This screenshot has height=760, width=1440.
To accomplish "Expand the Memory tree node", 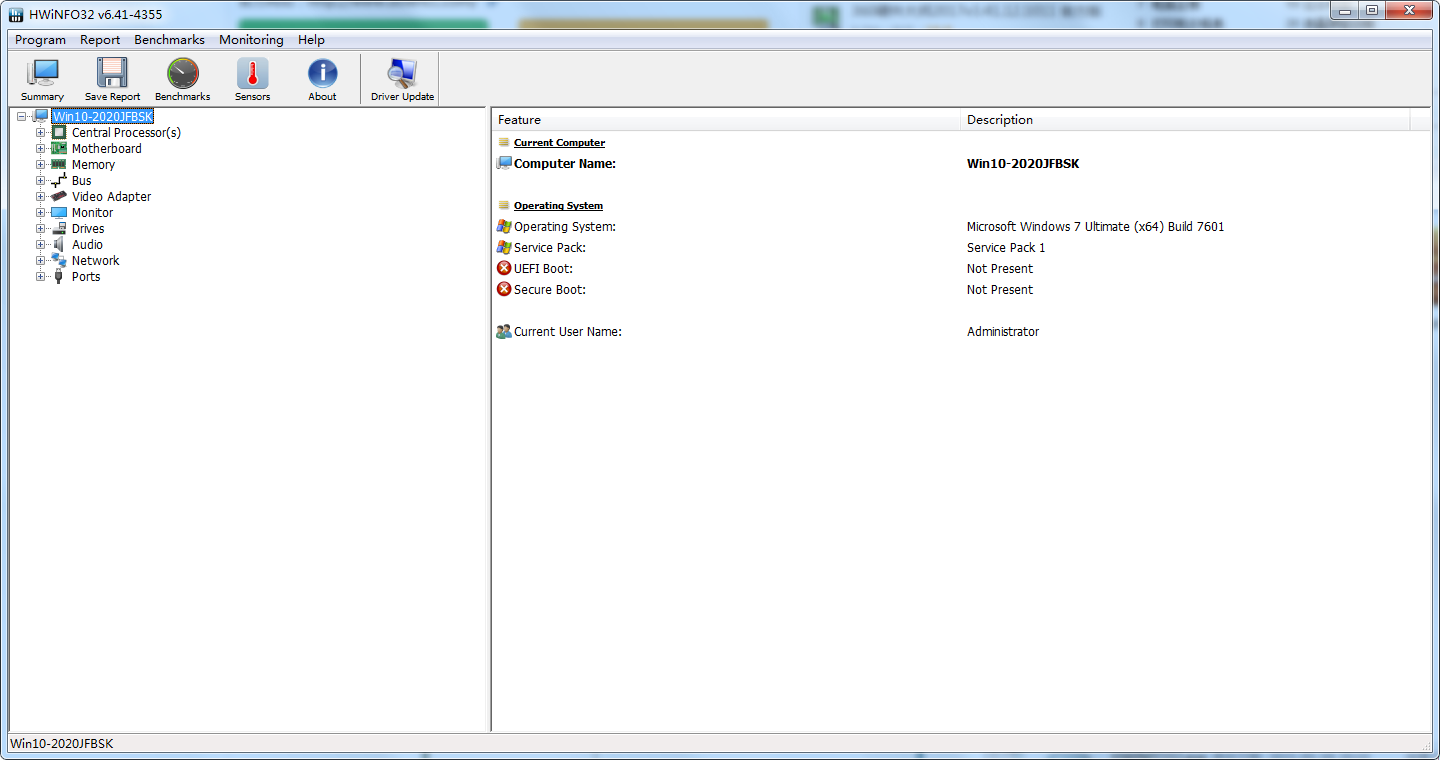I will click(x=41, y=164).
